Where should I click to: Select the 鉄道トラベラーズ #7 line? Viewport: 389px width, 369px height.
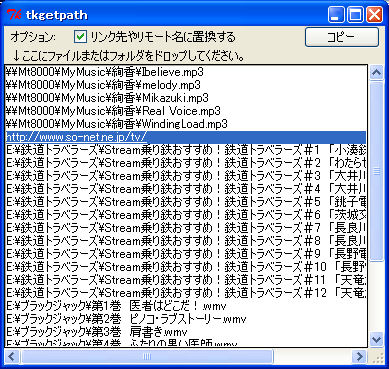186,228
